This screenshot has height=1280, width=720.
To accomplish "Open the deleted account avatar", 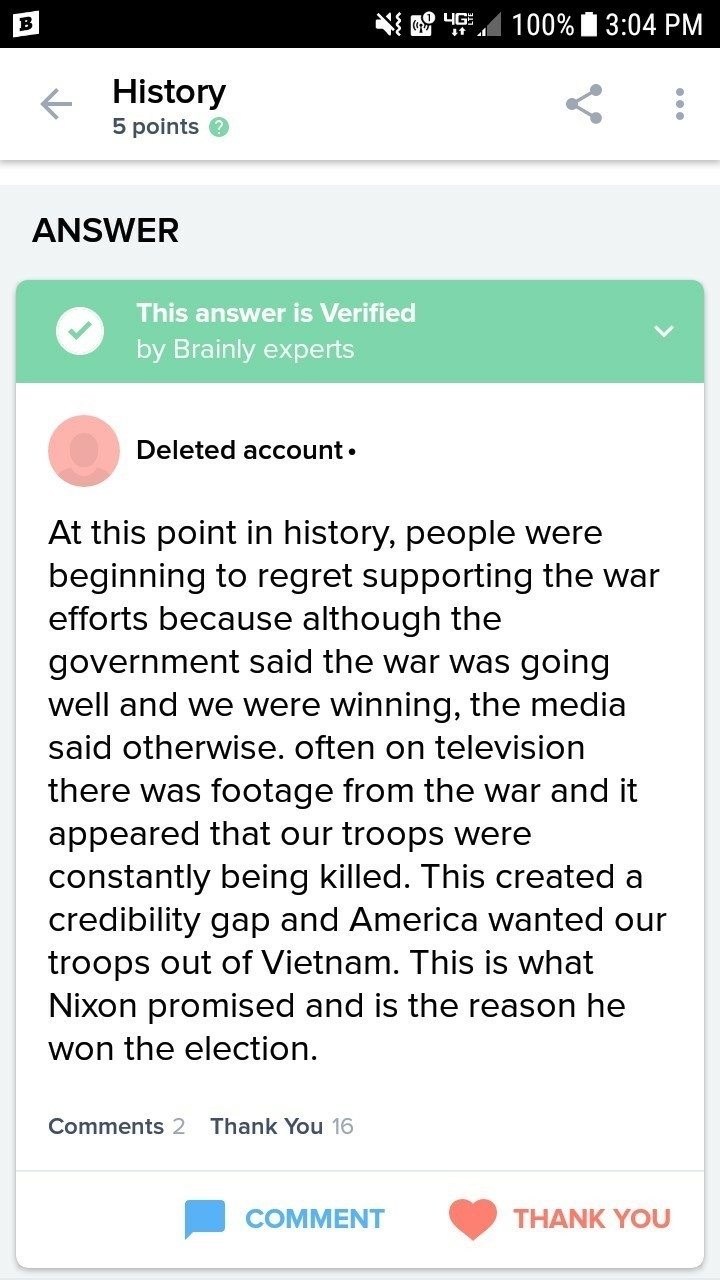I will pyautogui.click(x=84, y=451).
